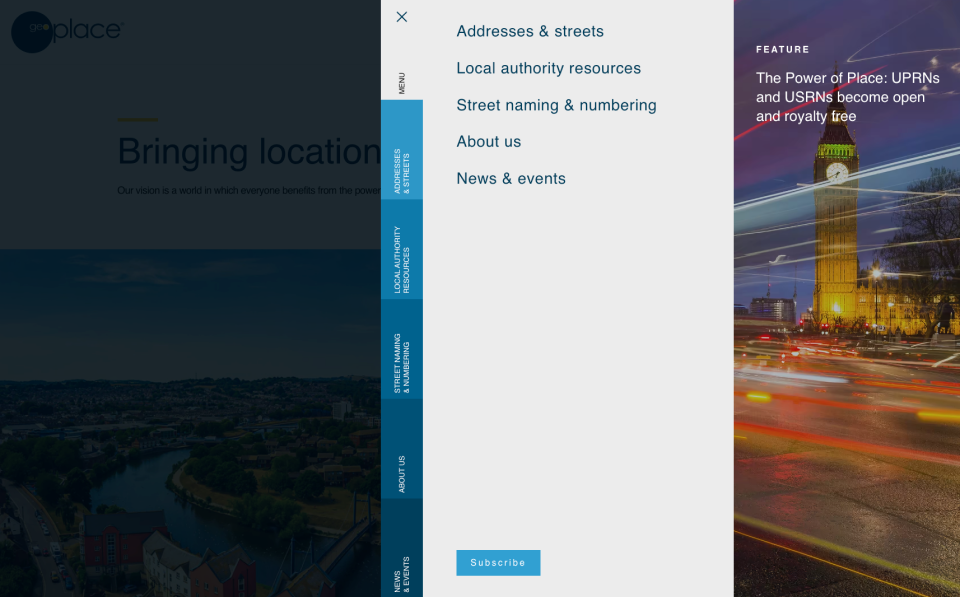Select the vertical News & Events tab
Image resolution: width=960 pixels, height=597 pixels.
402,548
